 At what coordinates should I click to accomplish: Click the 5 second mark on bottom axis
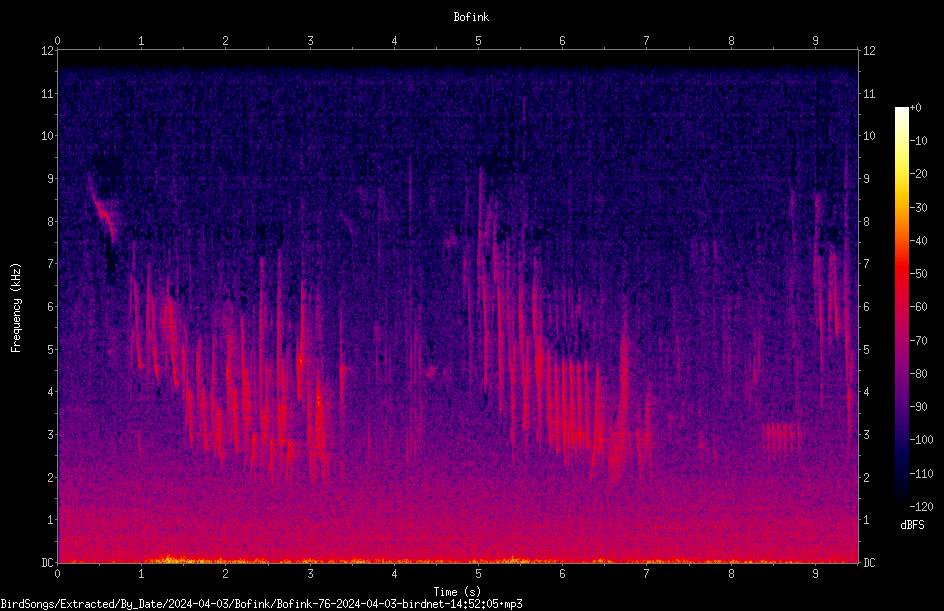point(478,574)
